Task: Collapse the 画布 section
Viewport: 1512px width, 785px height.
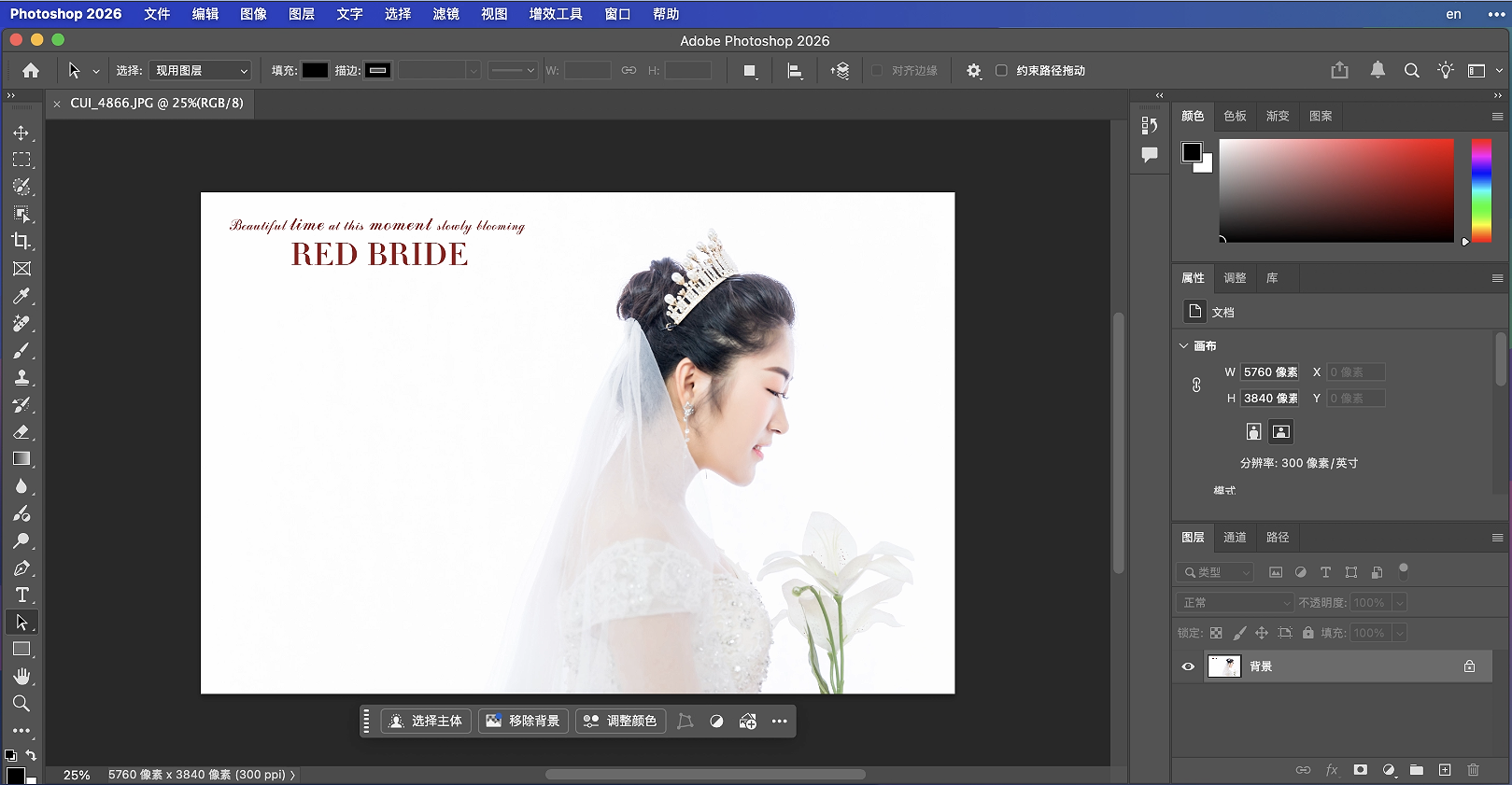Action: click(x=1184, y=345)
